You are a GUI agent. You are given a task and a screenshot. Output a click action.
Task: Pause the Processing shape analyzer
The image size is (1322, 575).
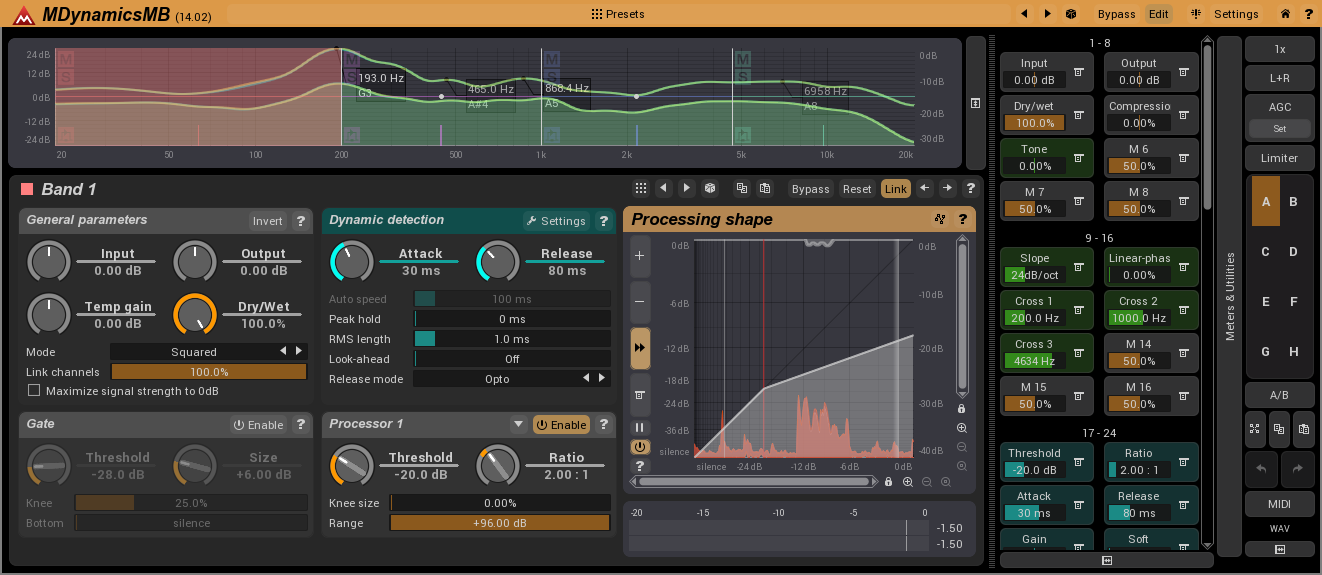tap(640, 427)
